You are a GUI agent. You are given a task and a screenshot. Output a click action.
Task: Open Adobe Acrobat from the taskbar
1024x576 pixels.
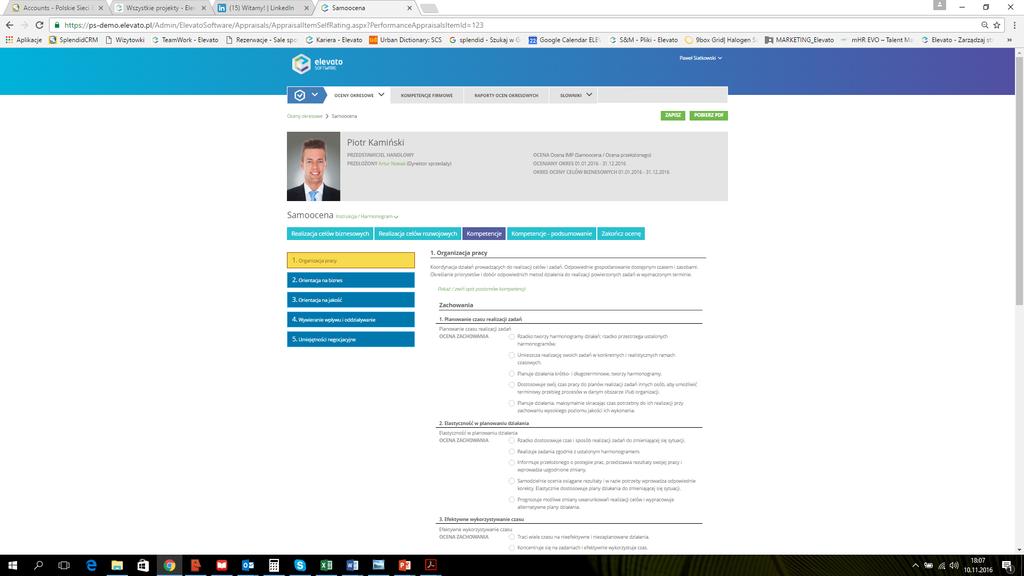[430, 565]
